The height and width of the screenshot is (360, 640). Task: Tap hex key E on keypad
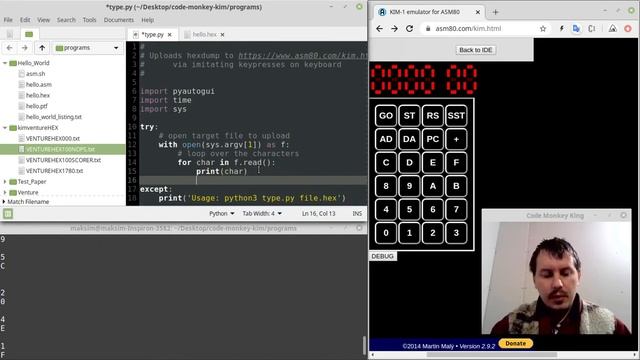[433, 162]
